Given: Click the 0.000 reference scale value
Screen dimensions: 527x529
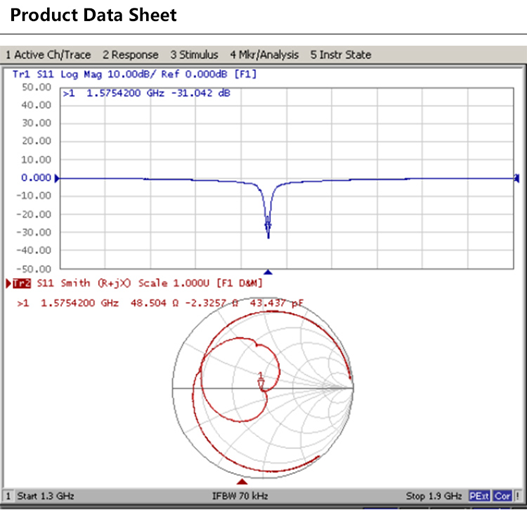Looking at the screenshot, I should [36, 178].
